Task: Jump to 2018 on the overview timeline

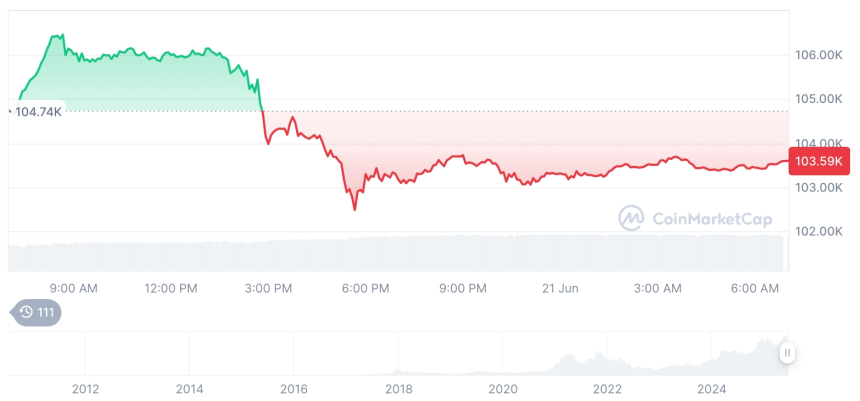Action: coord(398,388)
